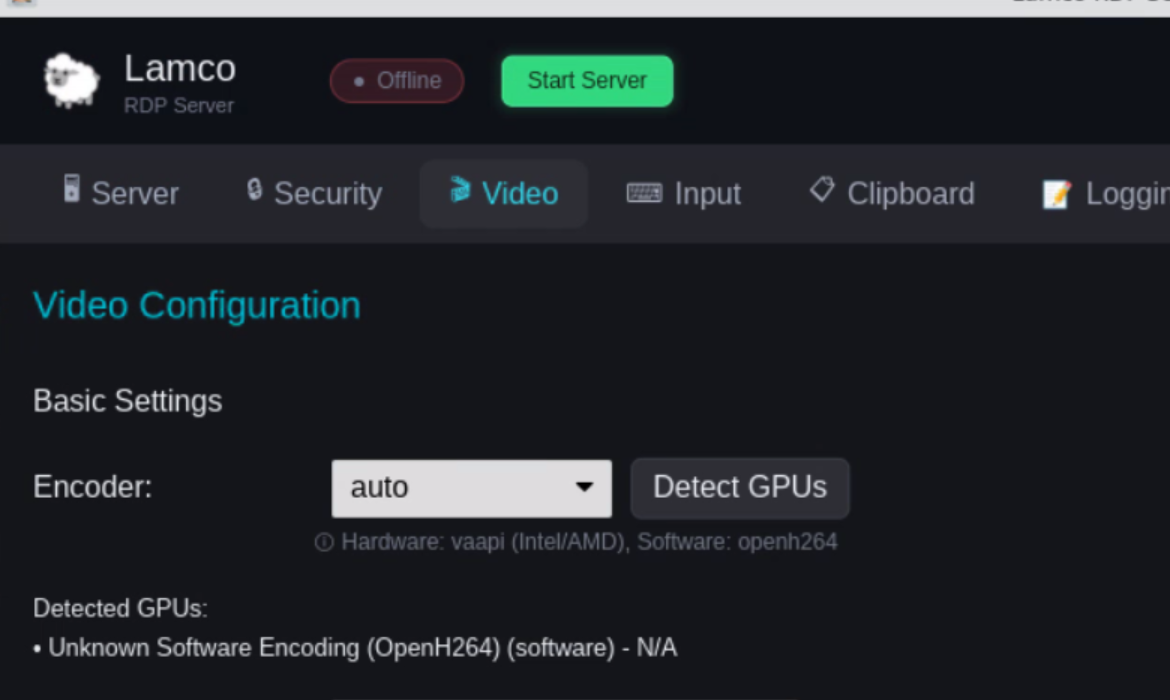Viewport: 1170px width, 700px height.
Task: Open the Encoder dropdown set to auto
Action: coord(472,488)
